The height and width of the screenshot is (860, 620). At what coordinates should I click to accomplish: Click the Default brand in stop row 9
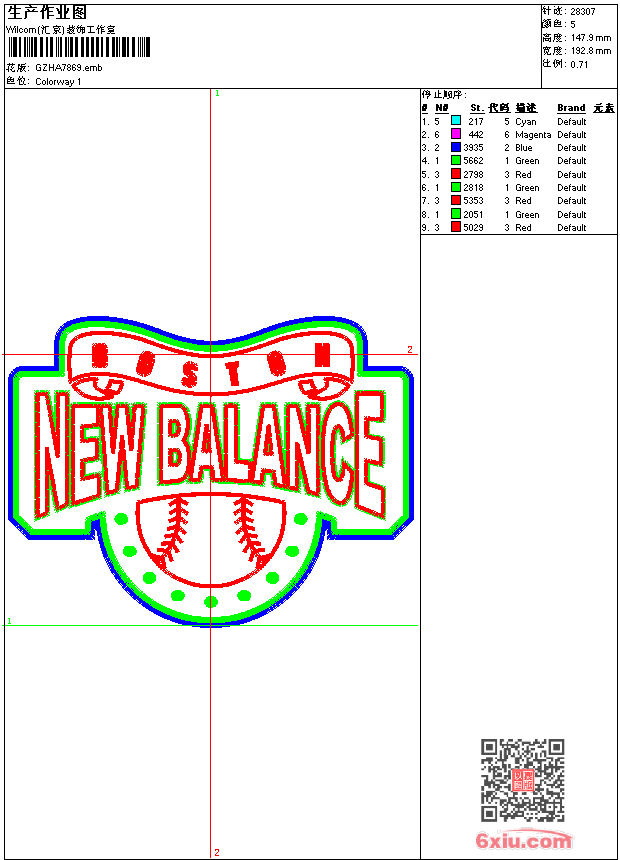coord(572,228)
